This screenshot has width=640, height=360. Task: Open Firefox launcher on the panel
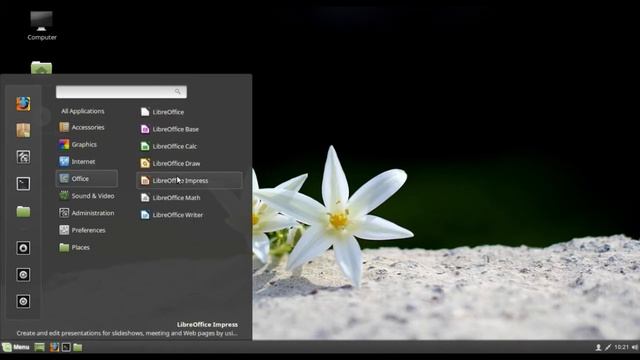click(x=54, y=347)
